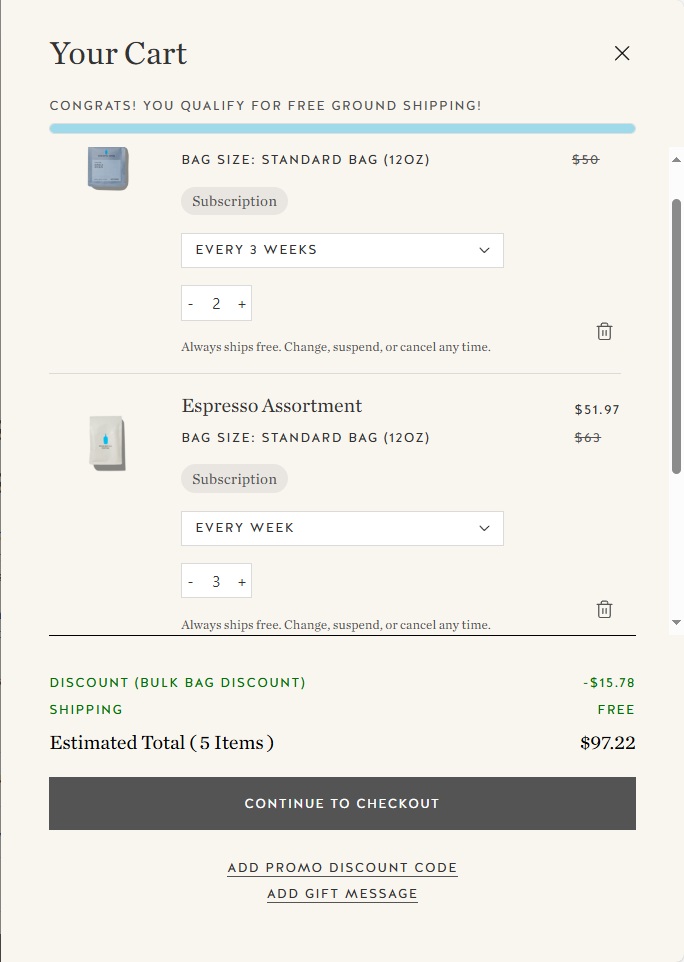Click the scrollbar down arrow

pos(676,622)
